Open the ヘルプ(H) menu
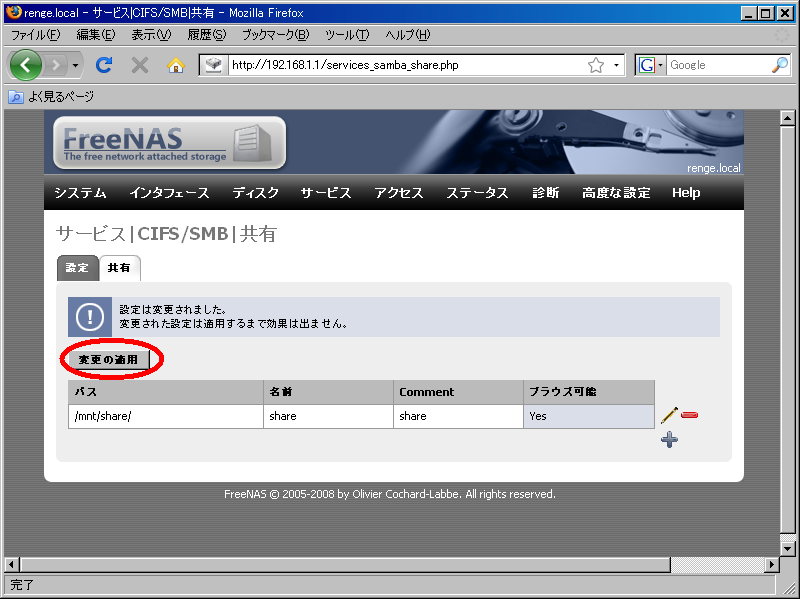This screenshot has width=800, height=599. click(x=408, y=35)
